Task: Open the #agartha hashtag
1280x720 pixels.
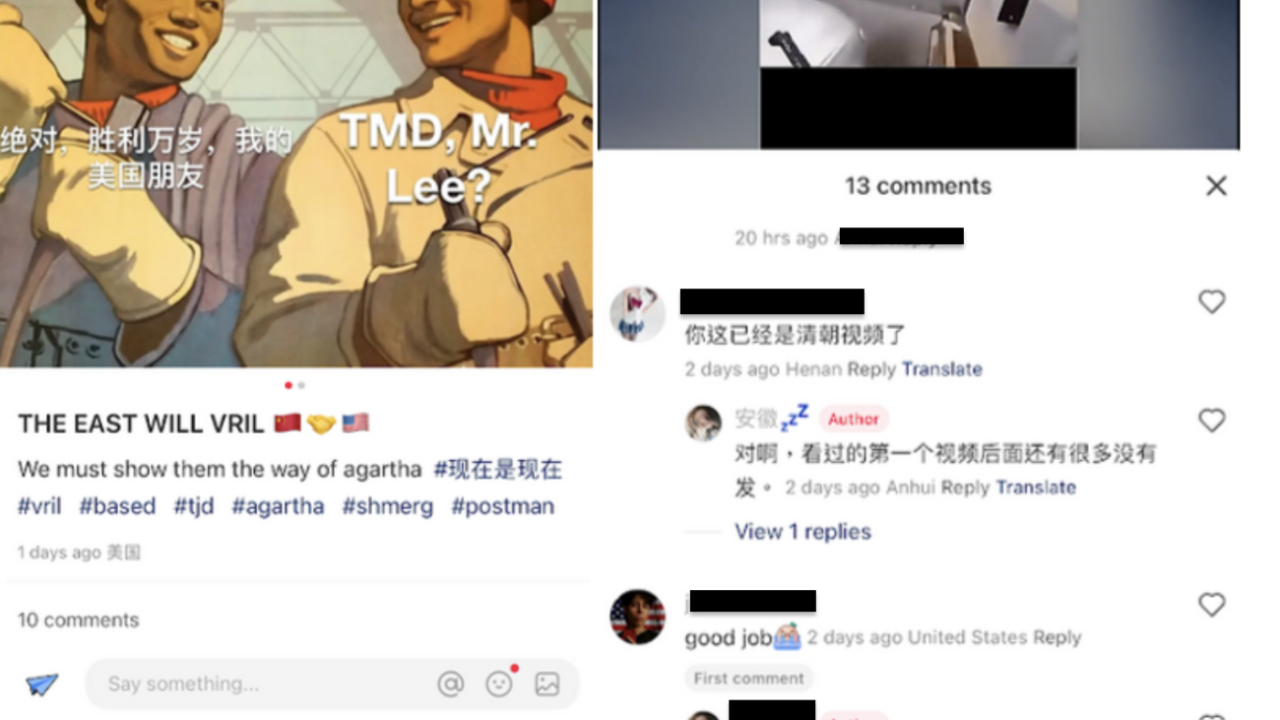Action: [x=278, y=506]
